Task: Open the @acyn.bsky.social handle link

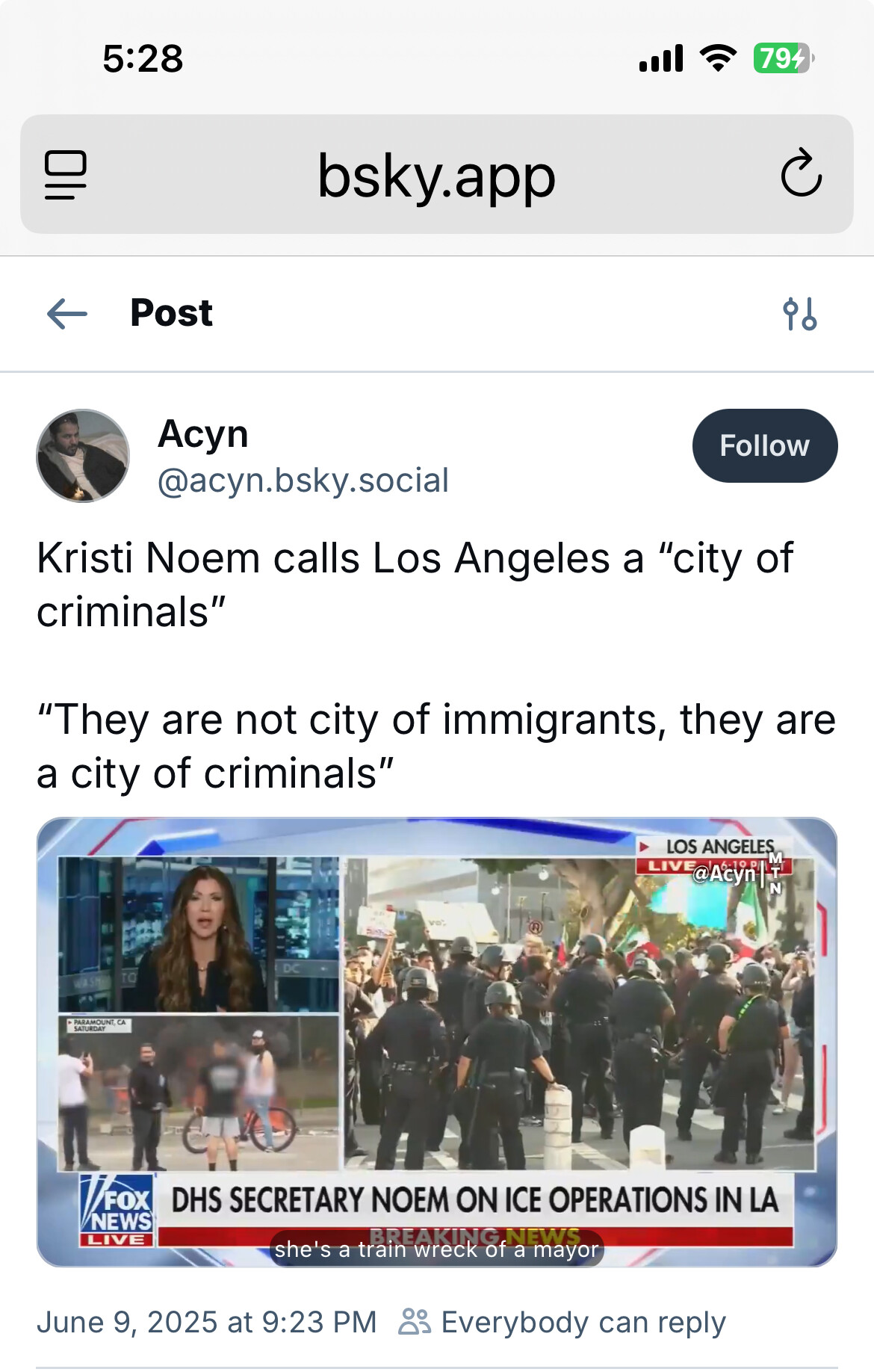Action: [303, 480]
